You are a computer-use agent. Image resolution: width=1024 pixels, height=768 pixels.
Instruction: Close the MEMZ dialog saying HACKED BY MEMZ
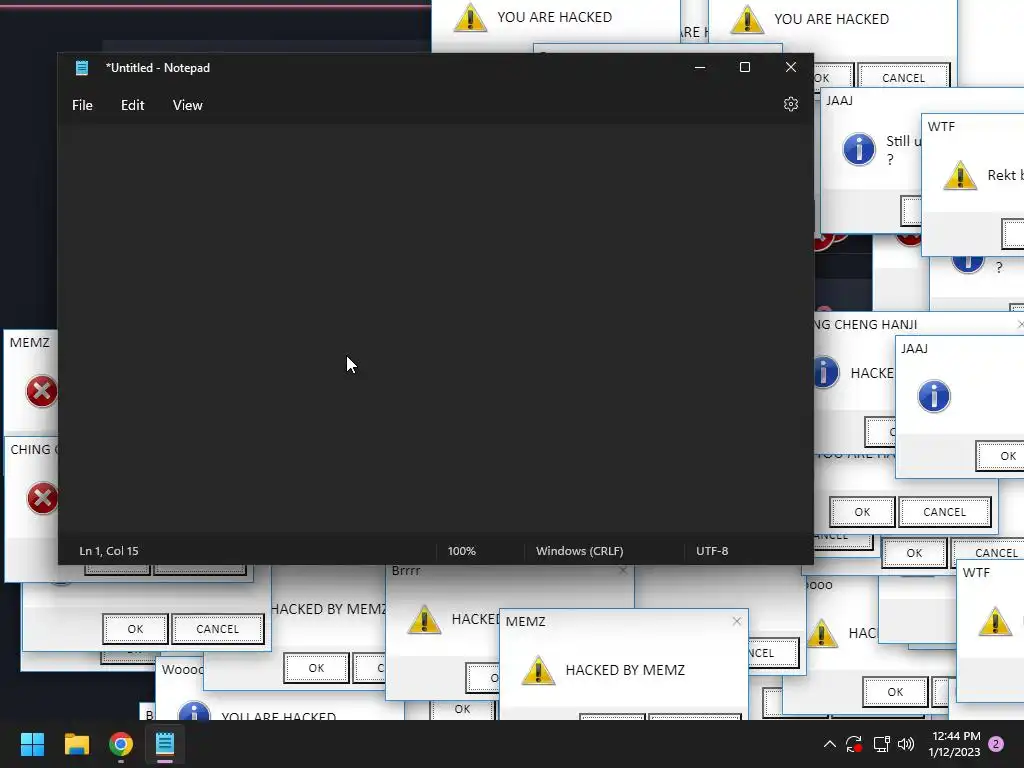737,621
